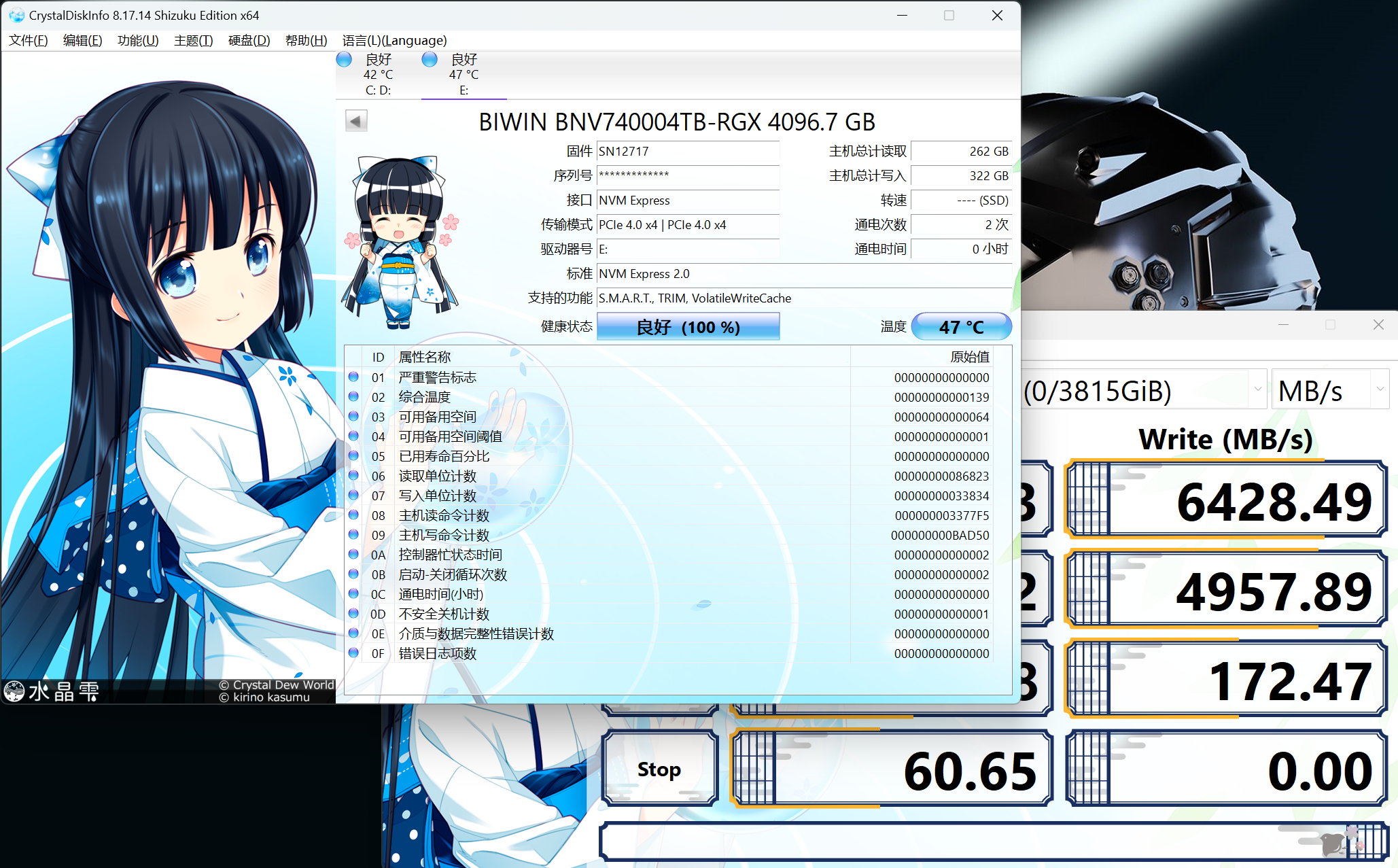Click status dot for attribute 01 严重警告标志

pyautogui.click(x=353, y=377)
